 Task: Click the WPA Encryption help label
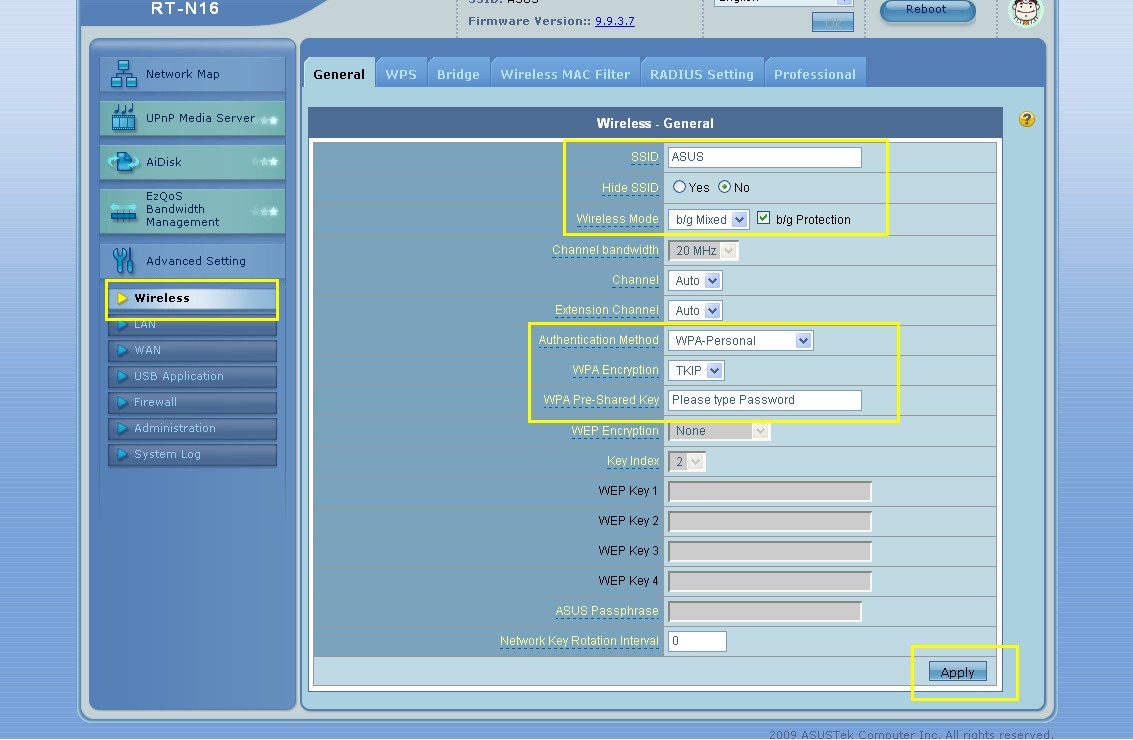pyautogui.click(x=616, y=370)
